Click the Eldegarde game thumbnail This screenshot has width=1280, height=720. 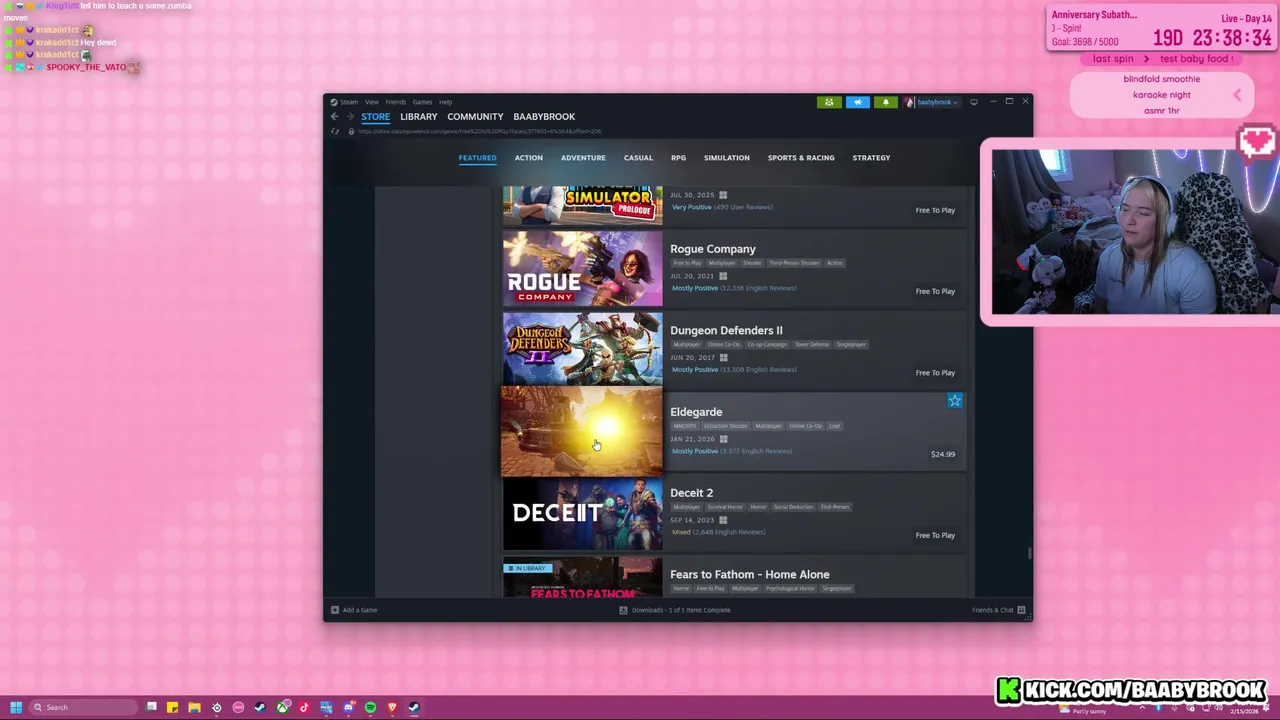point(582,431)
